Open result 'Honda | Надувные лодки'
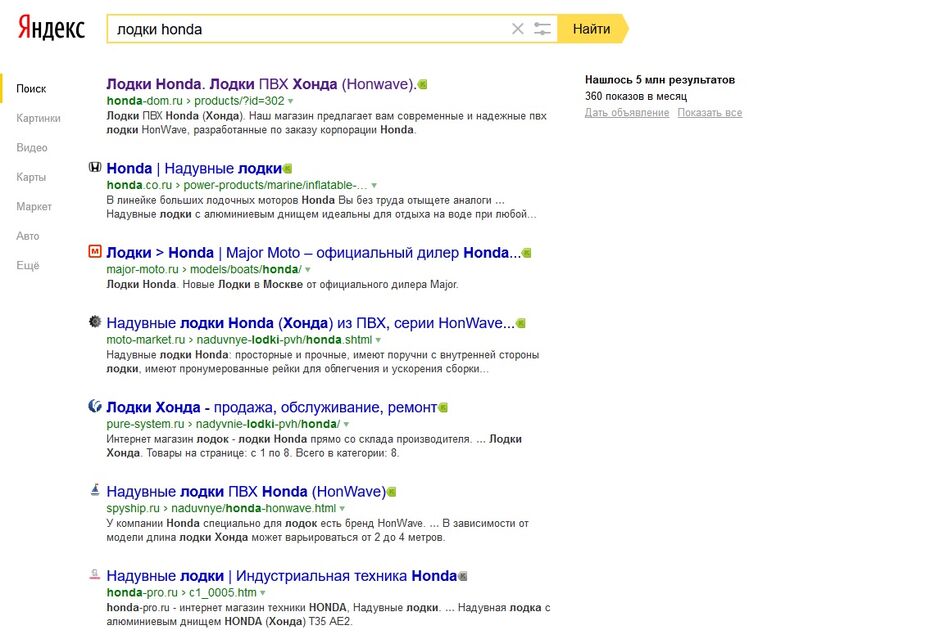The height and width of the screenshot is (639, 935). coord(194,168)
